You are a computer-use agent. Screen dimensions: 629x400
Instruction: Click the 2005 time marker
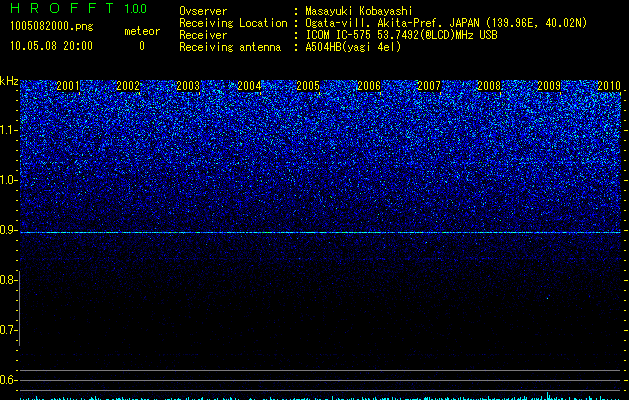(x=308, y=86)
